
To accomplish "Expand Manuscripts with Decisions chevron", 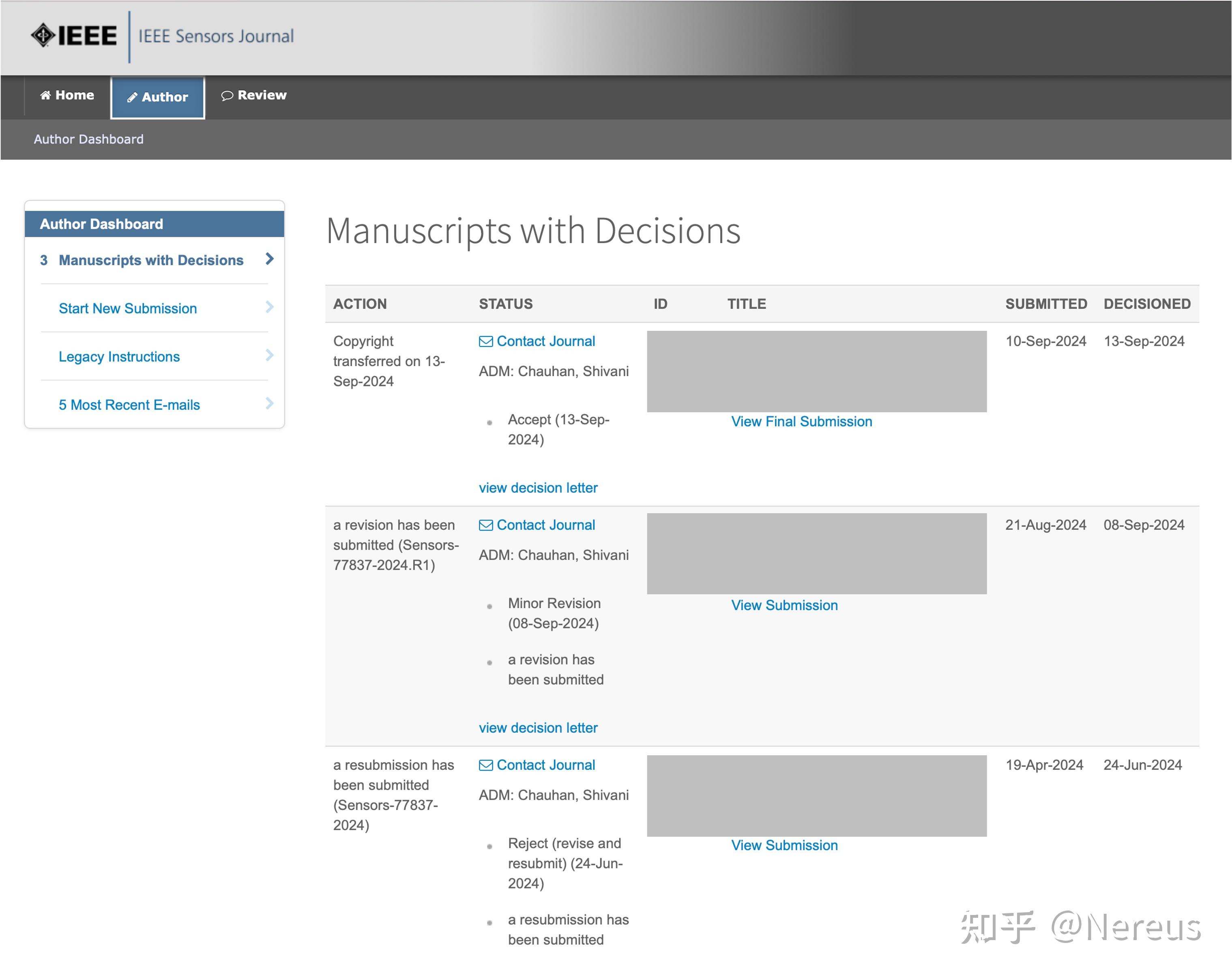I will 270,259.
